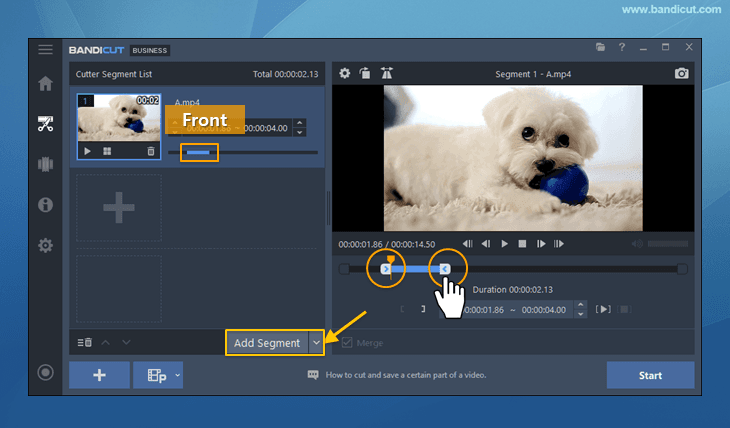
Task: Increase segment list end time stepper
Action: click(300, 123)
